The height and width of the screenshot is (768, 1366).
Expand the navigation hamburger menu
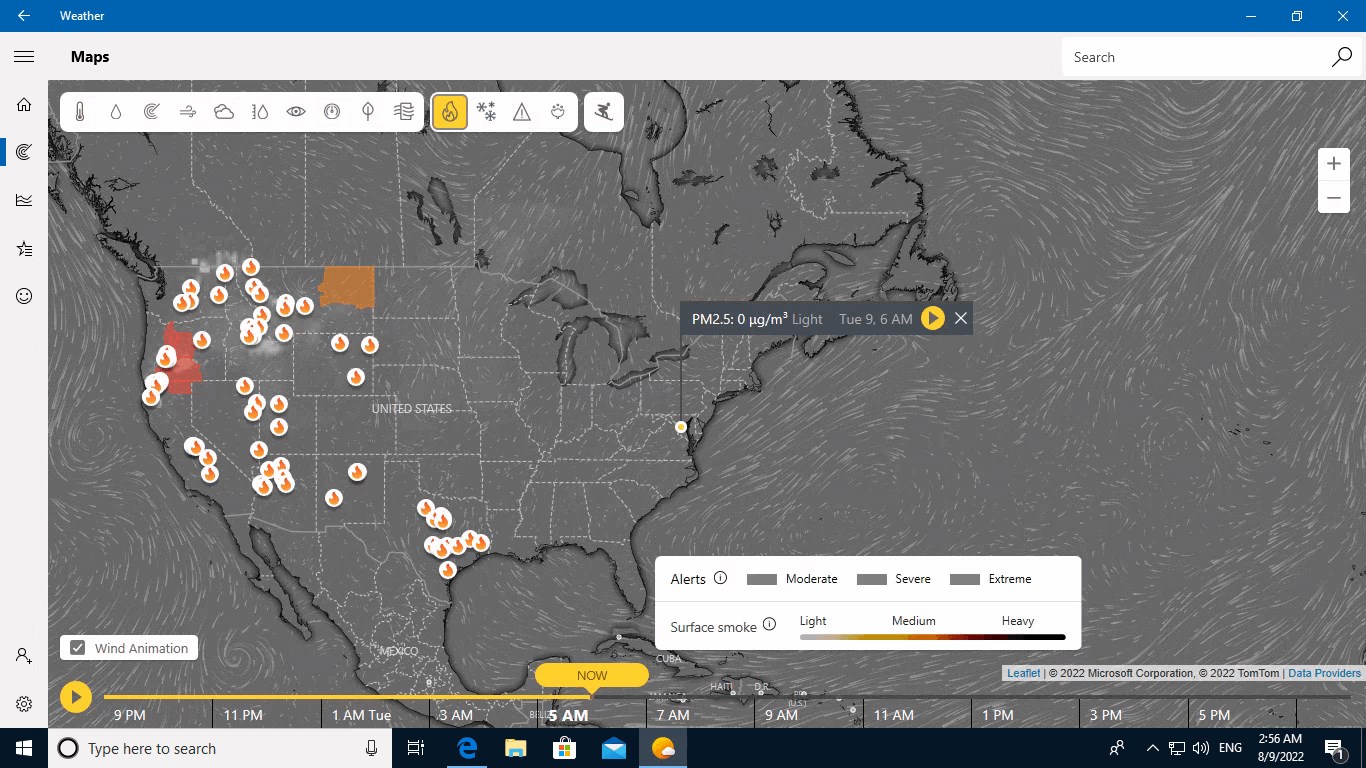pos(23,56)
